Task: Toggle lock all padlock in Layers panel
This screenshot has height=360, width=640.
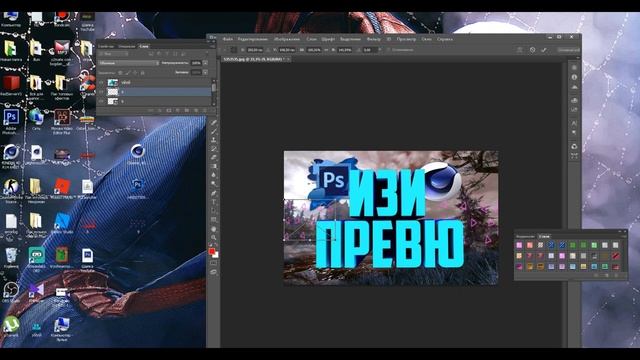Action: pos(142,73)
